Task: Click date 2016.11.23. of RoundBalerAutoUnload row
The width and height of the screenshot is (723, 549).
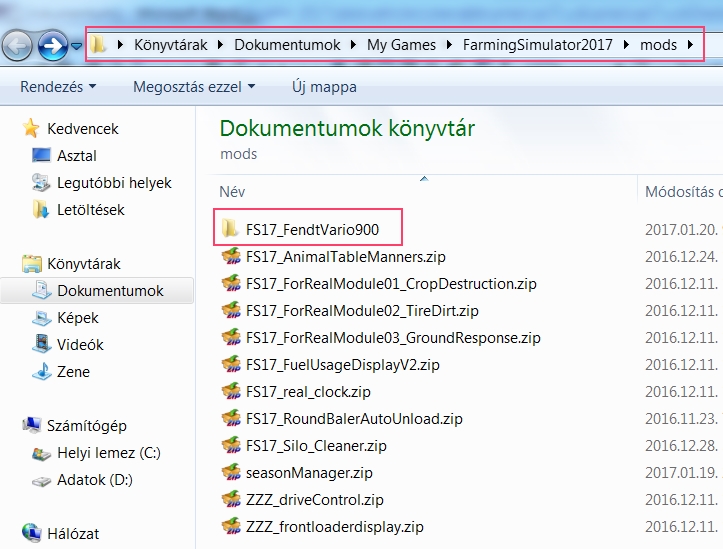Action: point(681,419)
